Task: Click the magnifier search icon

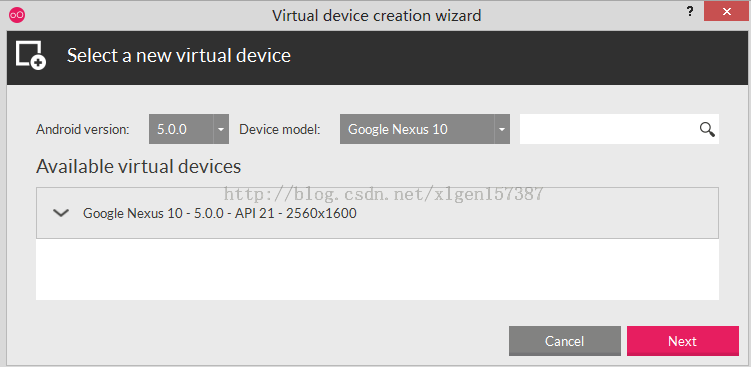Action: click(707, 129)
